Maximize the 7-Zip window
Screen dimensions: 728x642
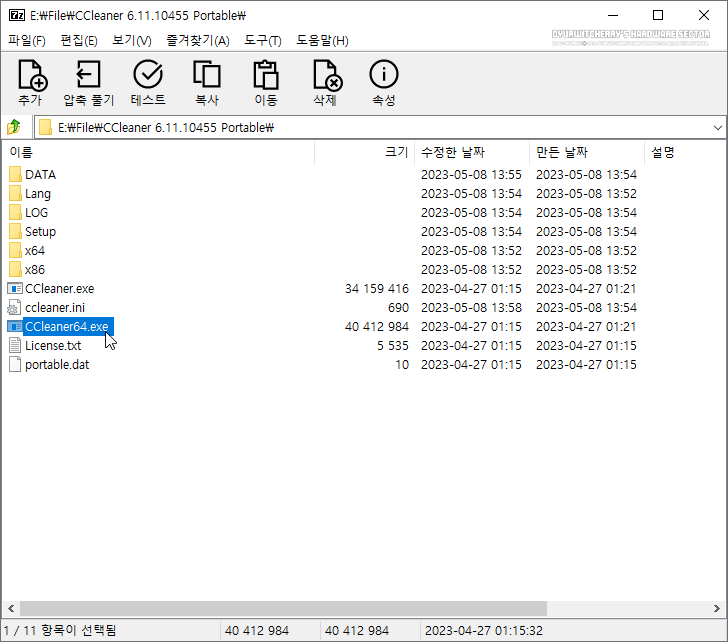[658, 15]
